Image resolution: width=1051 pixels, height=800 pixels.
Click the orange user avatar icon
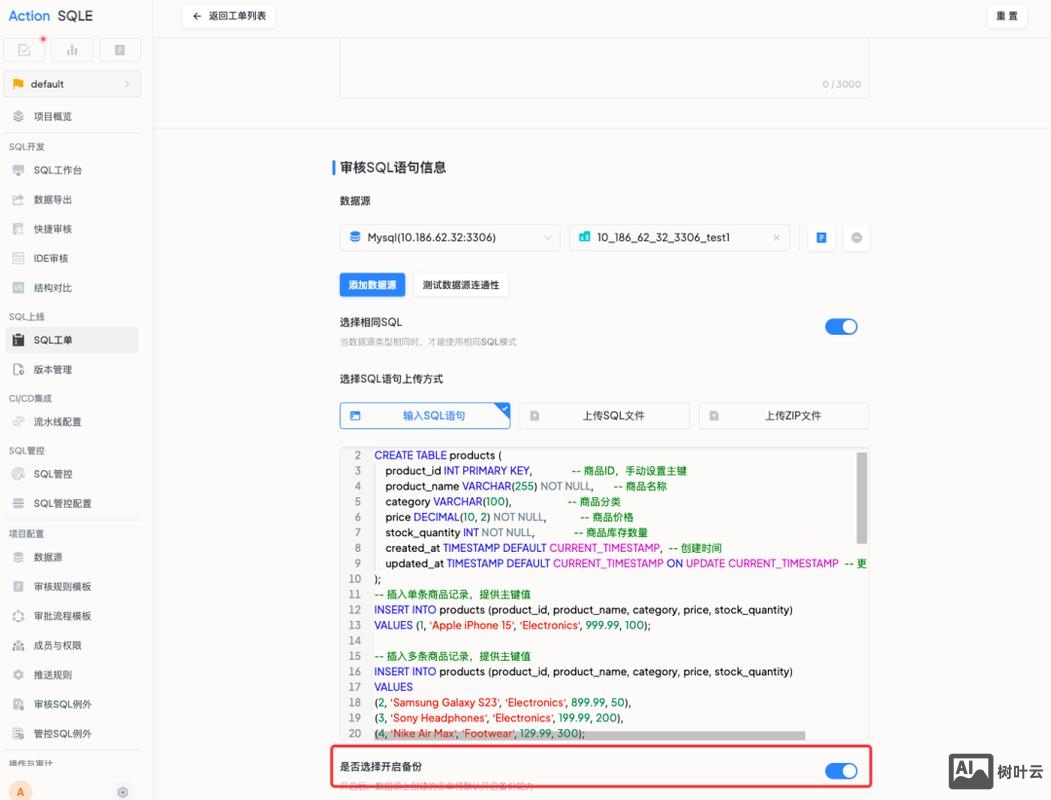[21, 791]
